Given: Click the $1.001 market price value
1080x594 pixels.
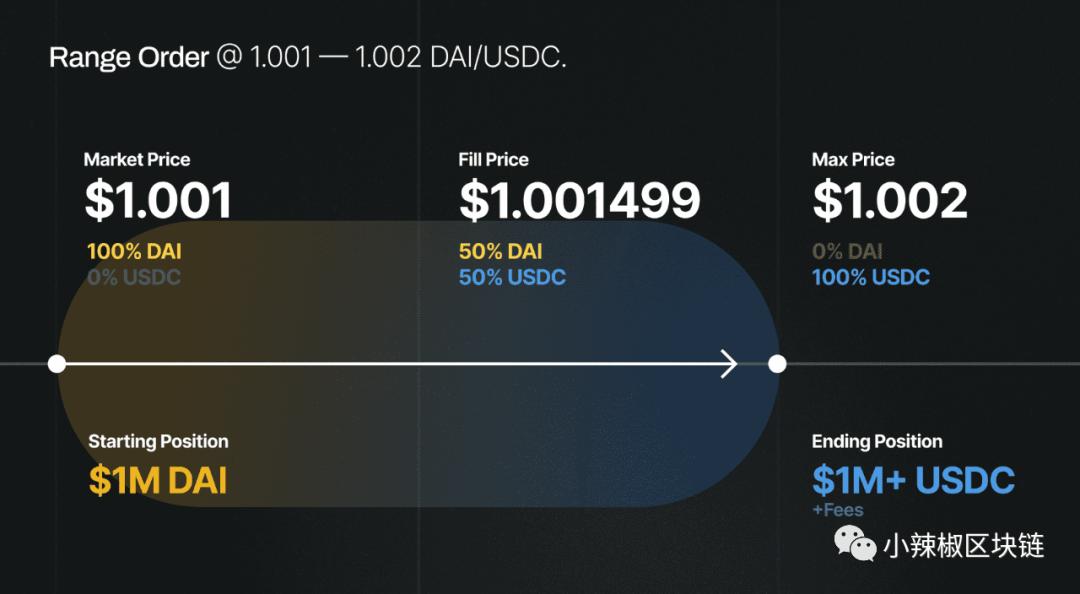Looking at the screenshot, I should coord(158,201).
